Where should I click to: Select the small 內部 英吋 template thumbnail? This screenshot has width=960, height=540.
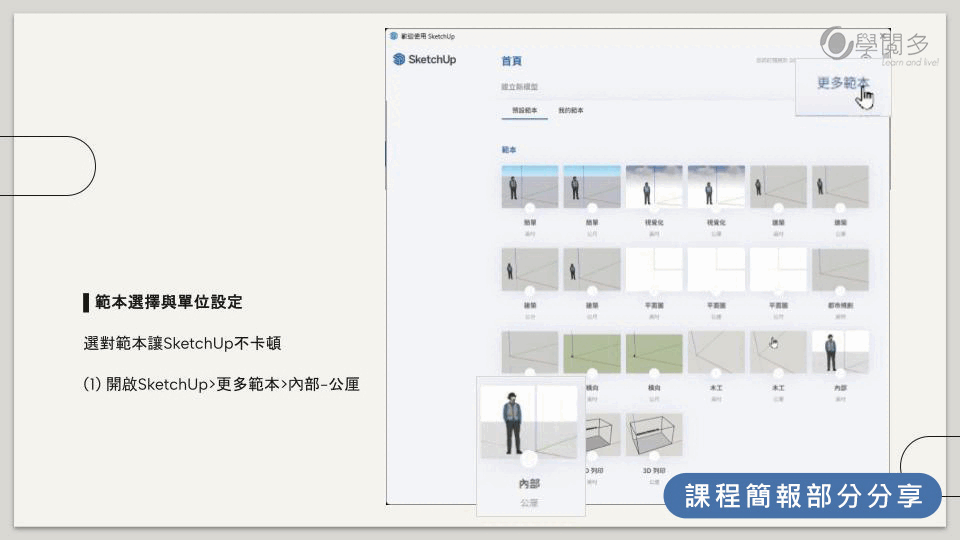point(840,352)
